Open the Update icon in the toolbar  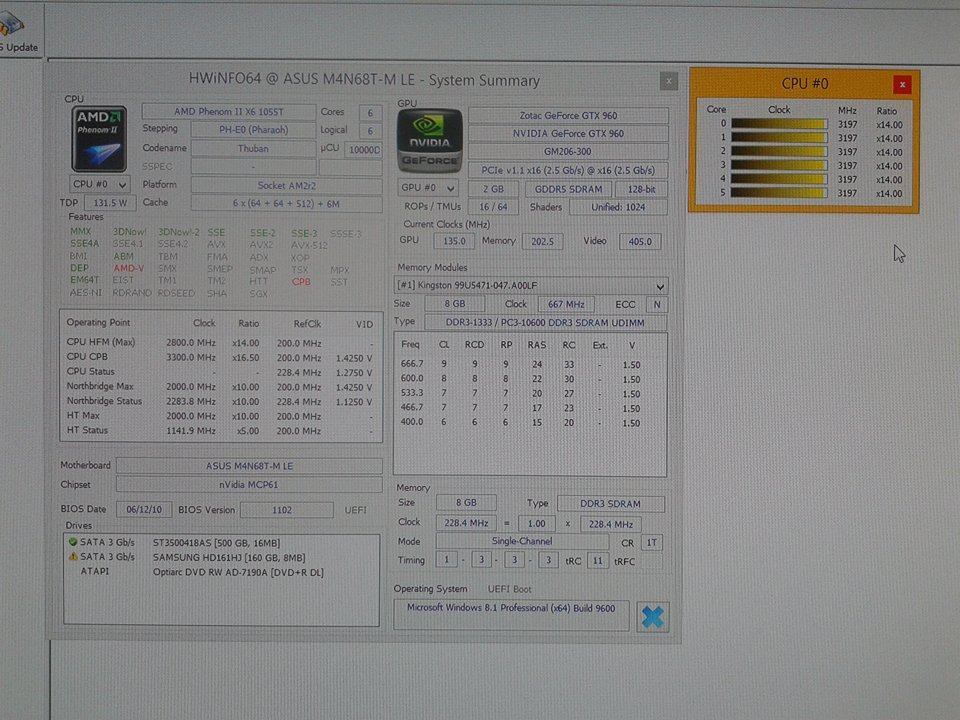tap(17, 31)
